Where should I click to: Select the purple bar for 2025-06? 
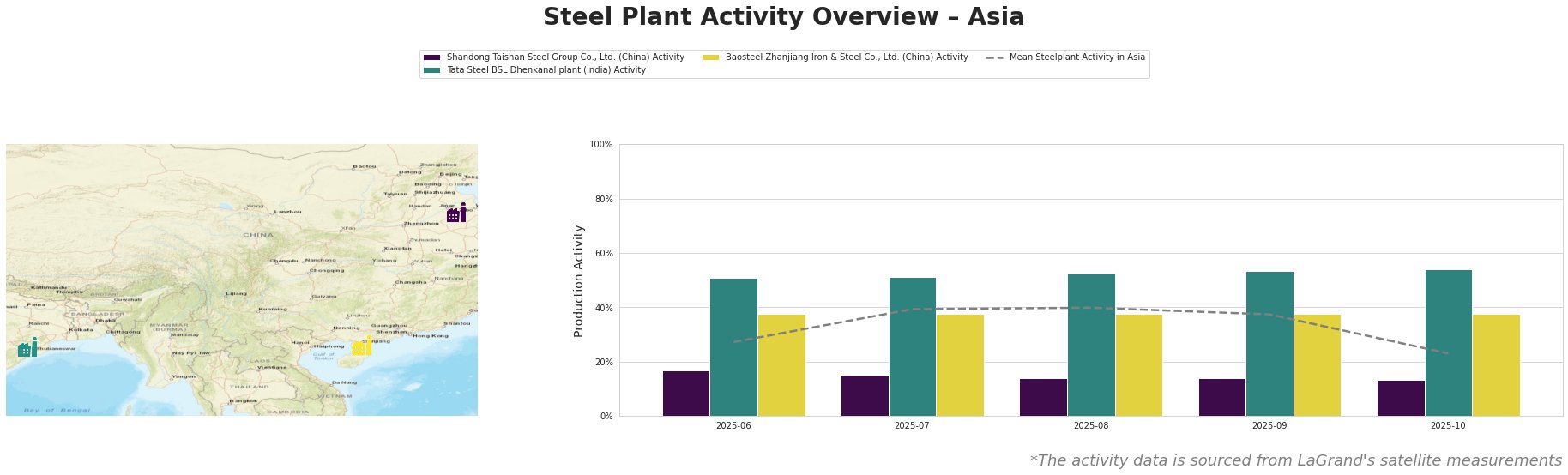[x=686, y=394]
